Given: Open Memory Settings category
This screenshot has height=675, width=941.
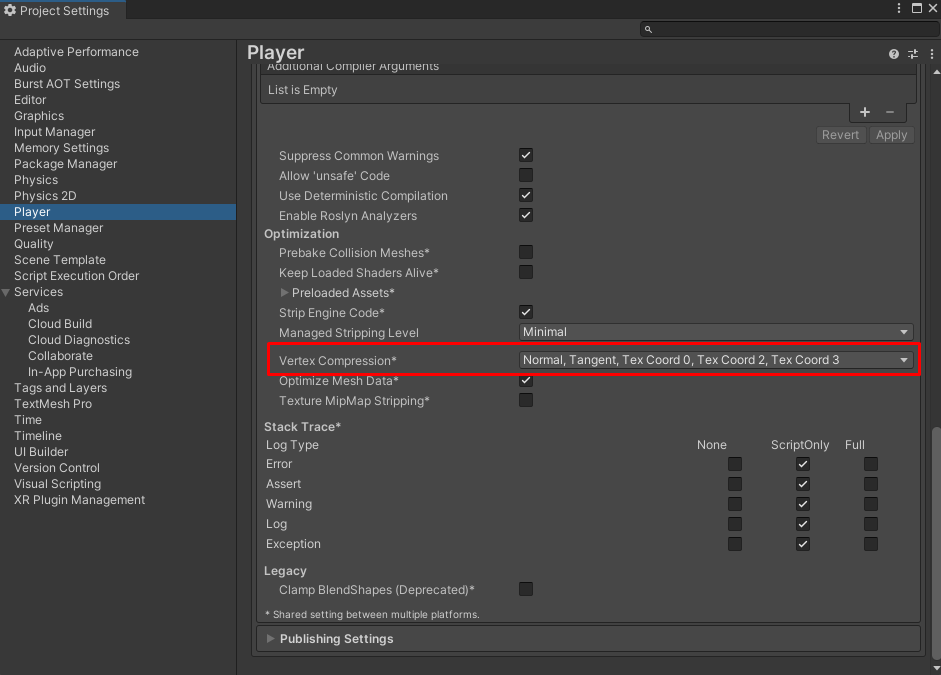Looking at the screenshot, I should tap(61, 148).
